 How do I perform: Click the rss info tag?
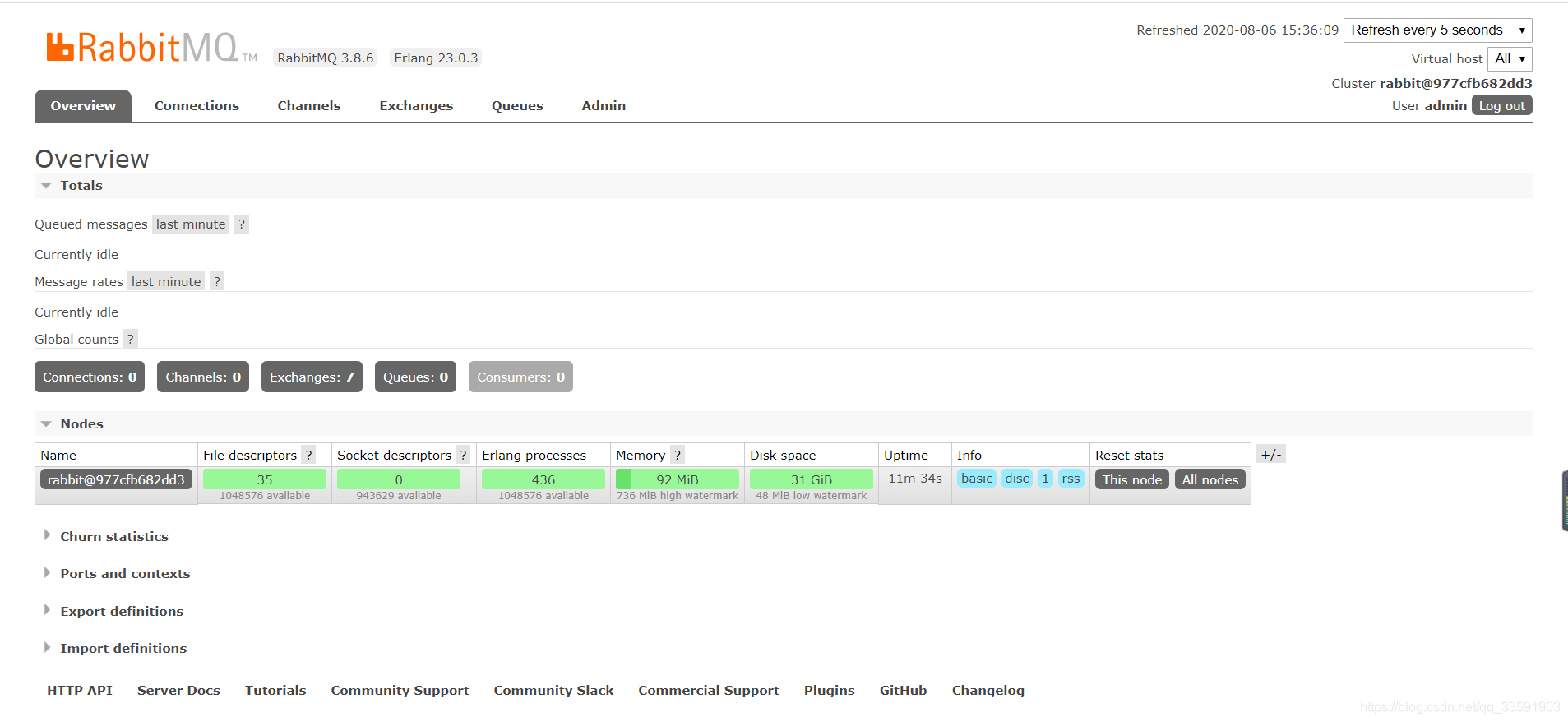pyautogui.click(x=1071, y=479)
